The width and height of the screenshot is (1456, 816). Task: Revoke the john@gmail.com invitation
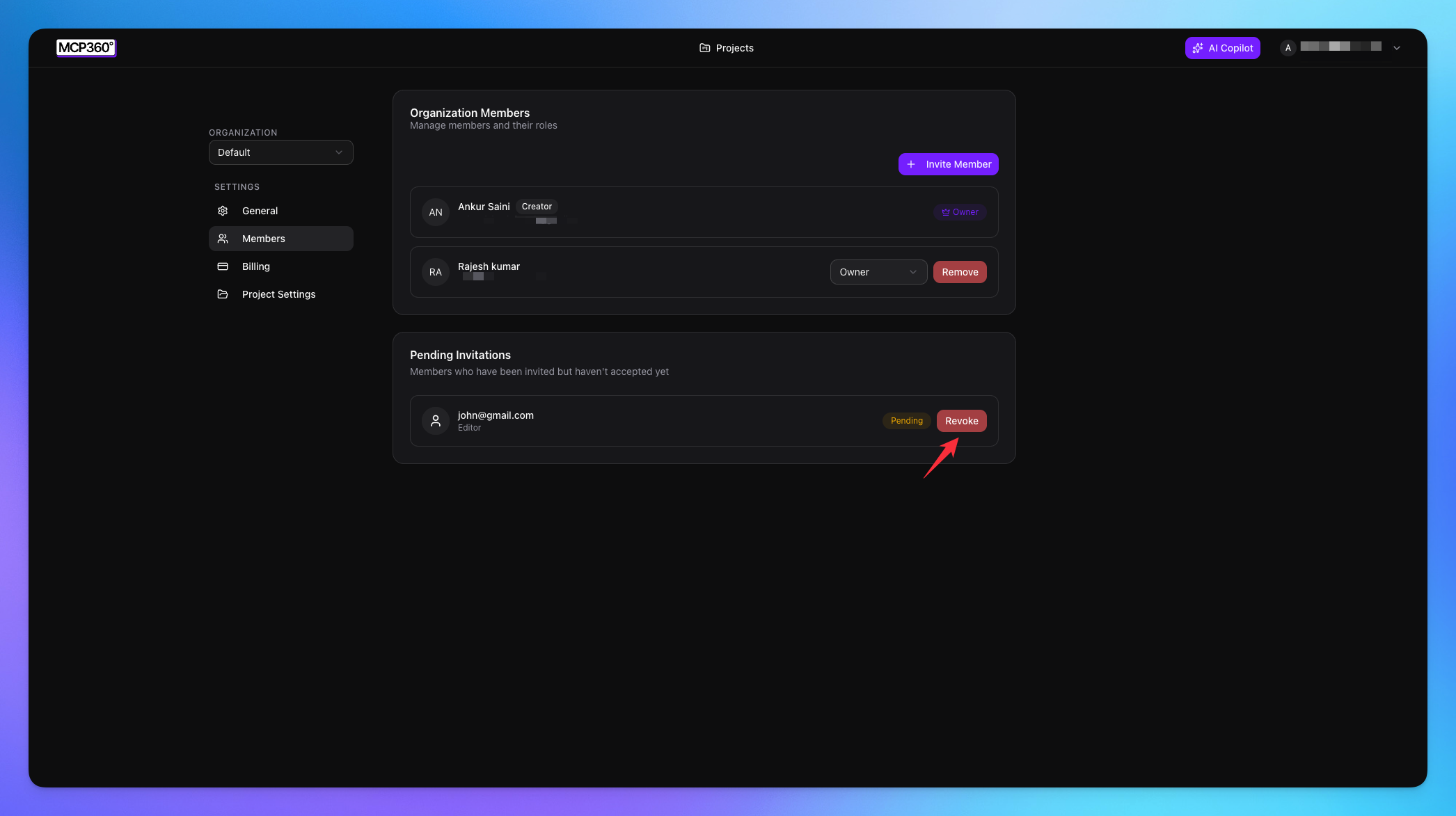(961, 421)
